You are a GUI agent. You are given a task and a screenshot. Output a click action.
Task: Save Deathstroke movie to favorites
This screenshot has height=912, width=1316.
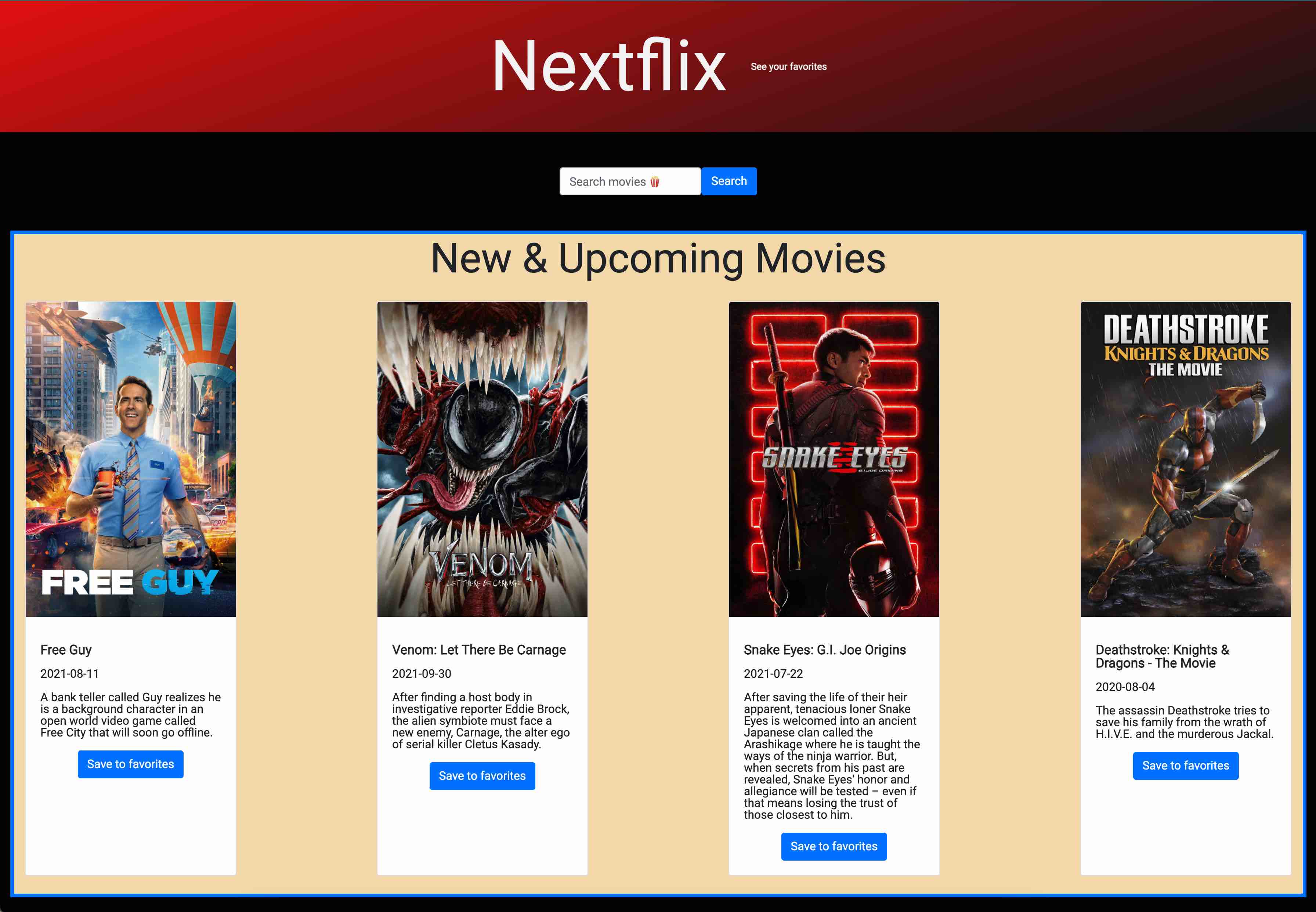pyautogui.click(x=1185, y=766)
